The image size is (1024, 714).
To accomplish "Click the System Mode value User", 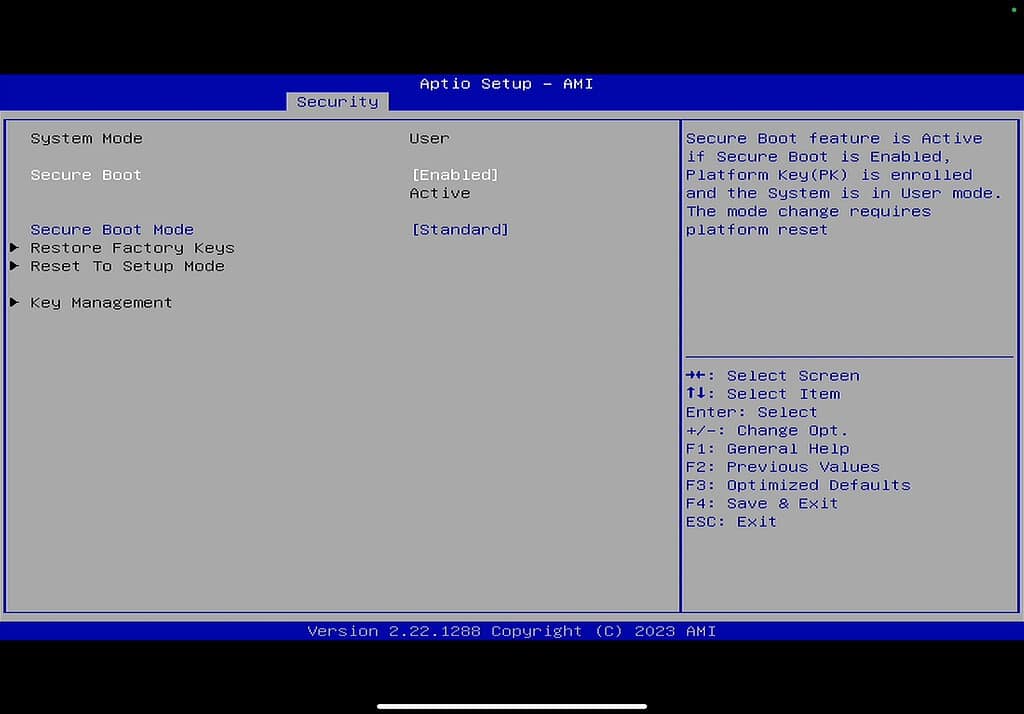I will (x=429, y=138).
